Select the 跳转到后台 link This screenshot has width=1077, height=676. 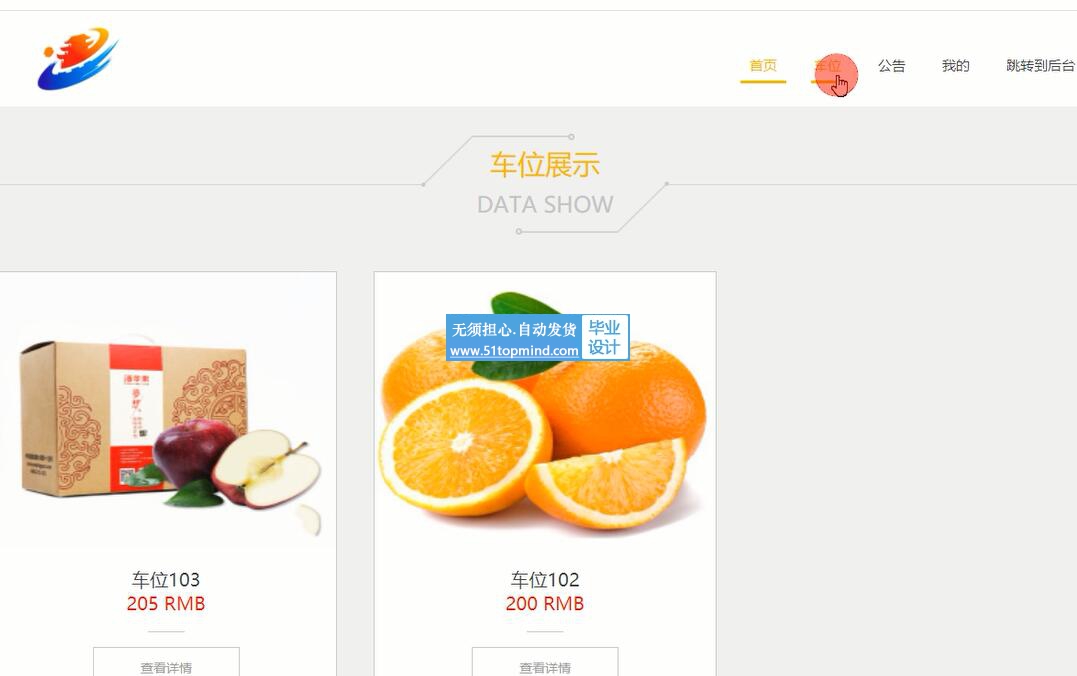pyautogui.click(x=1041, y=66)
